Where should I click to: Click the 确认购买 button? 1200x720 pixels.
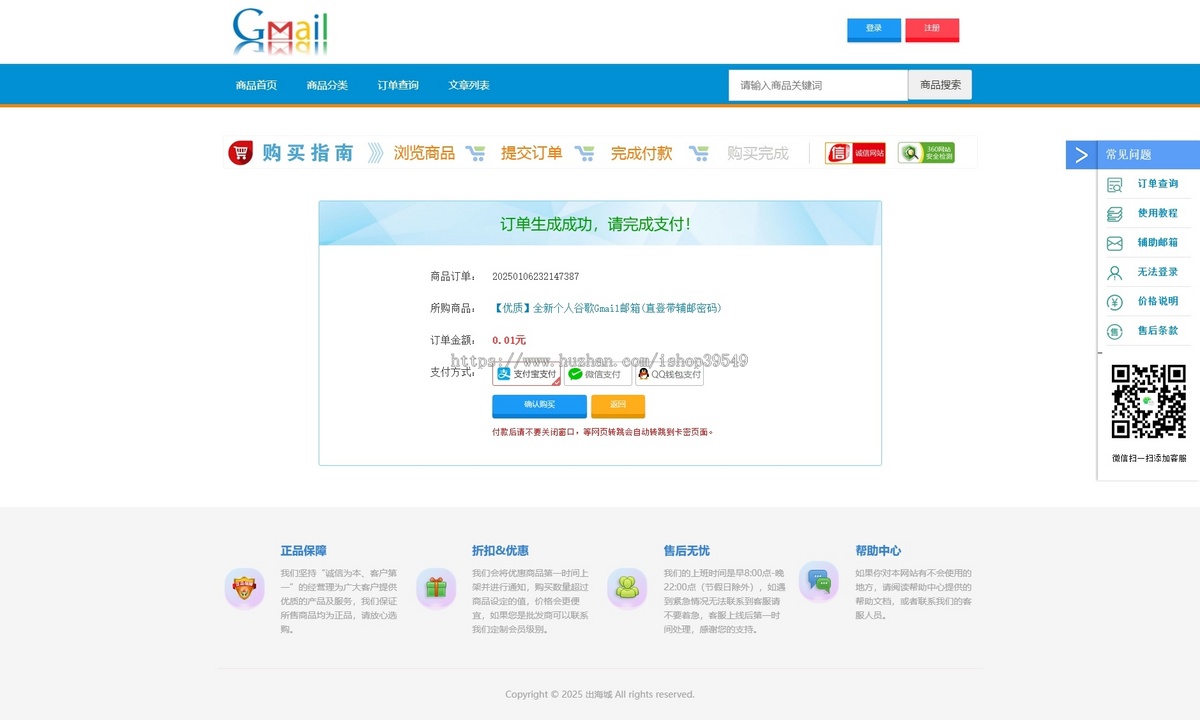point(539,405)
